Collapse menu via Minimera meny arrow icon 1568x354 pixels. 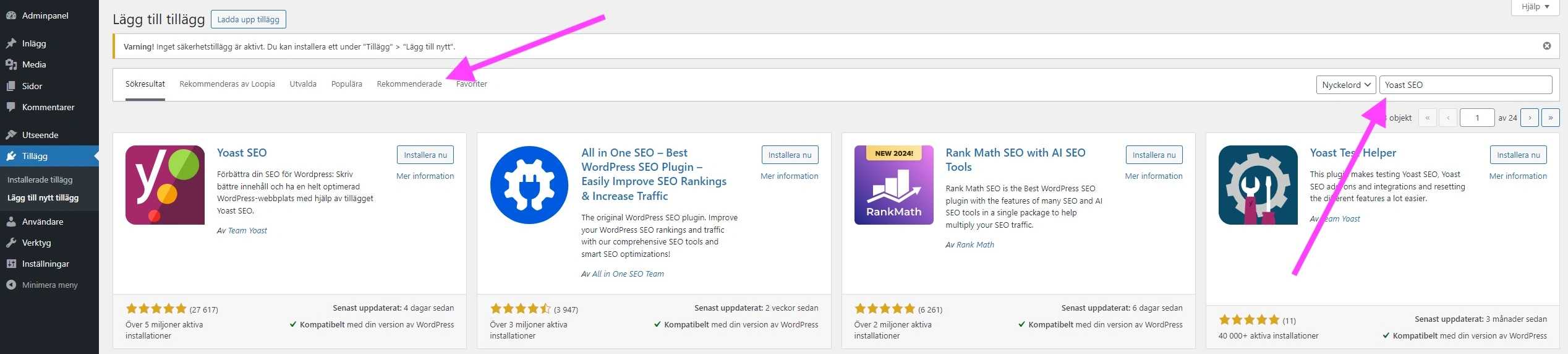click(11, 285)
